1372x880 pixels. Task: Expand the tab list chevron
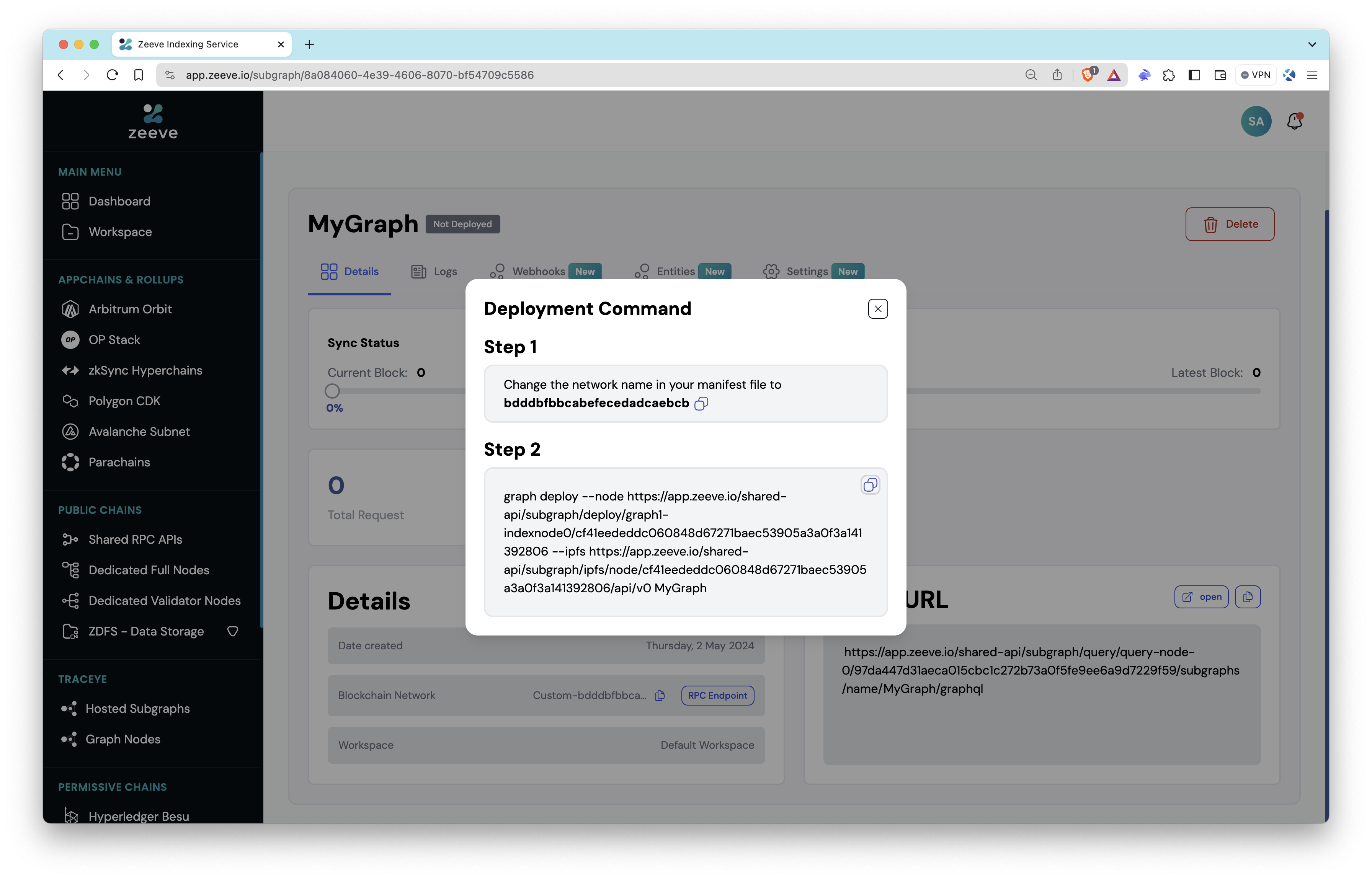click(x=1312, y=44)
